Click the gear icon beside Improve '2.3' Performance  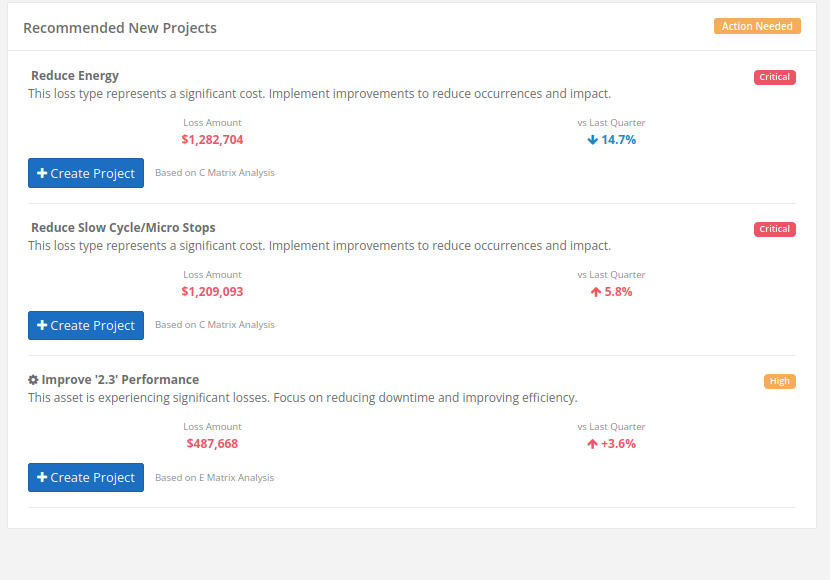pyautogui.click(x=34, y=379)
